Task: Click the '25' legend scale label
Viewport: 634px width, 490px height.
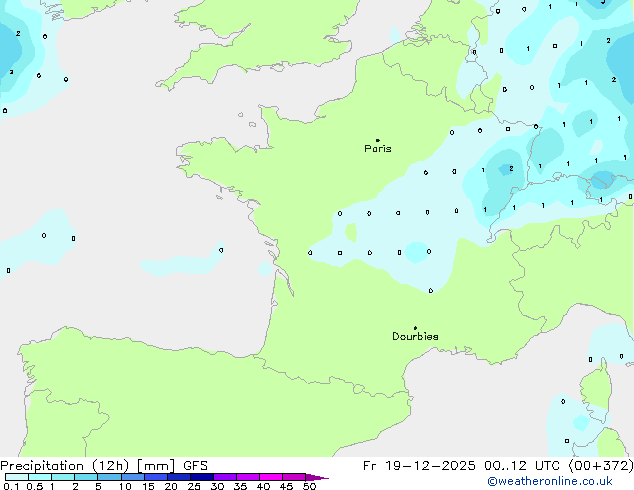Action: point(194,486)
